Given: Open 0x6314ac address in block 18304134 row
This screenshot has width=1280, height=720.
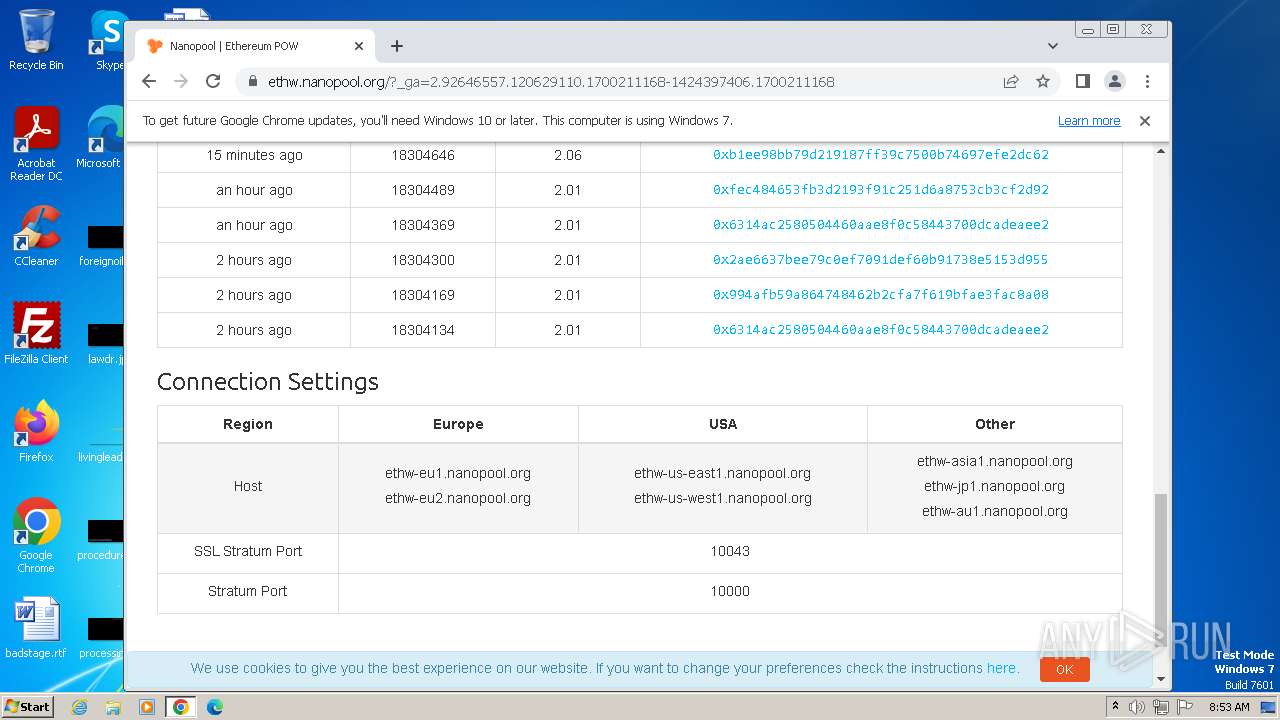Looking at the screenshot, I should tap(881, 330).
